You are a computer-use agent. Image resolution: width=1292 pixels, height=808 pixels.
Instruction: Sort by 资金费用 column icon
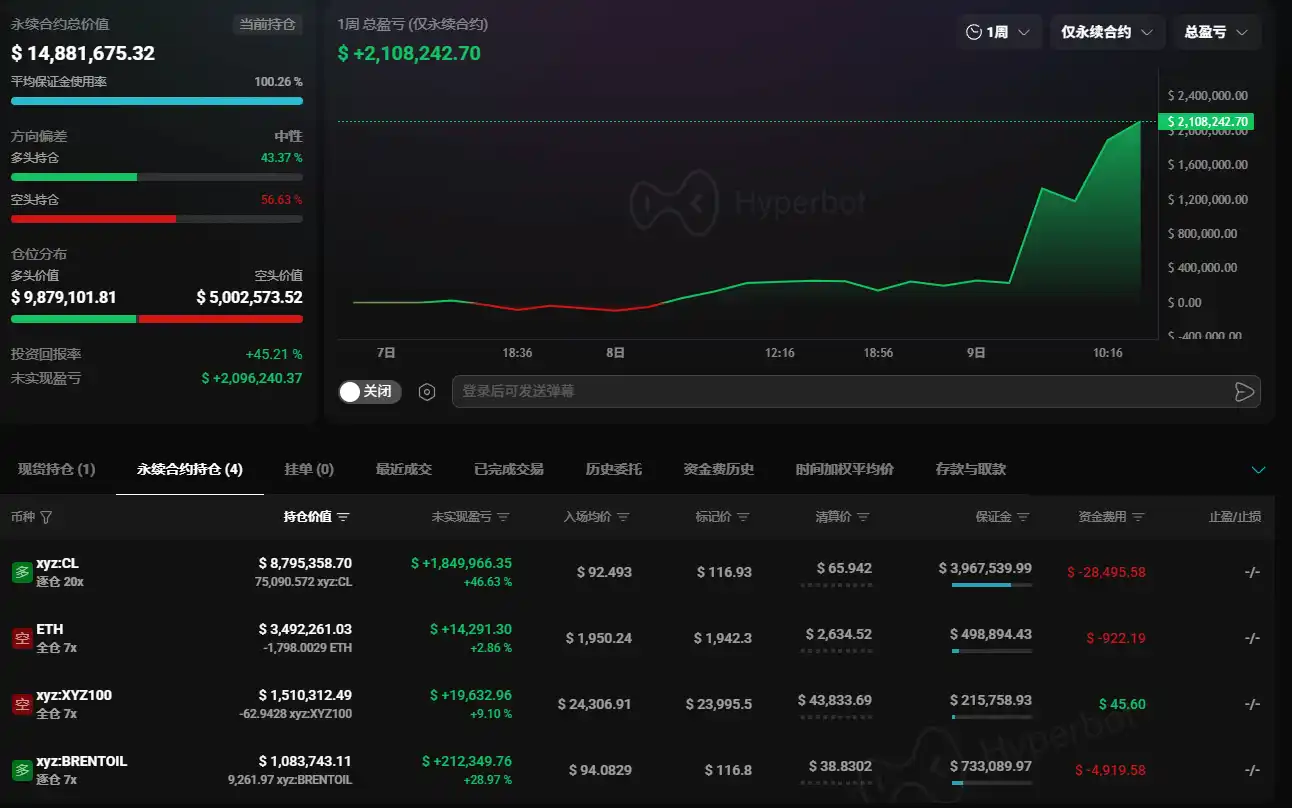[x=1138, y=517]
